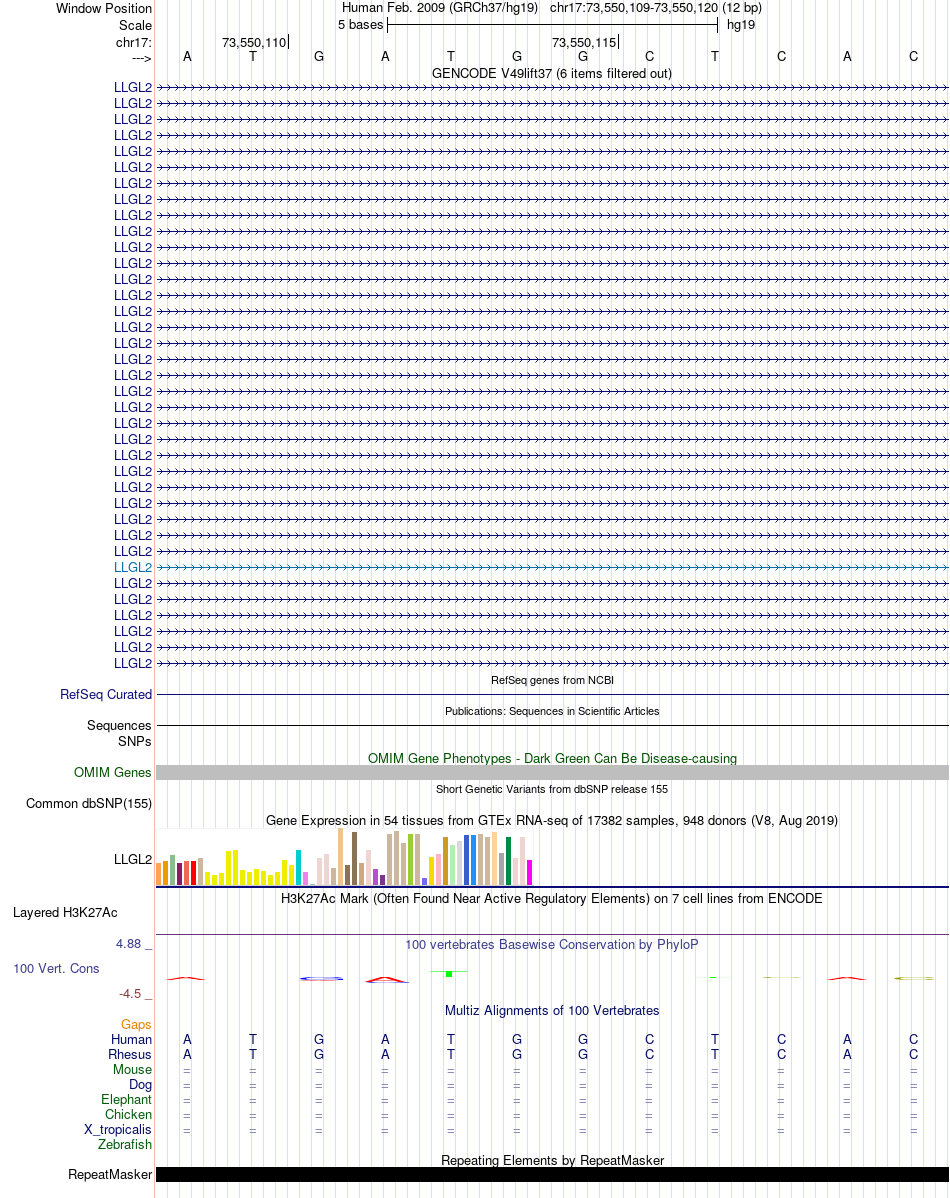The image size is (950, 1198).
Task: Click the OMIM Genes track label
Action: 112,772
